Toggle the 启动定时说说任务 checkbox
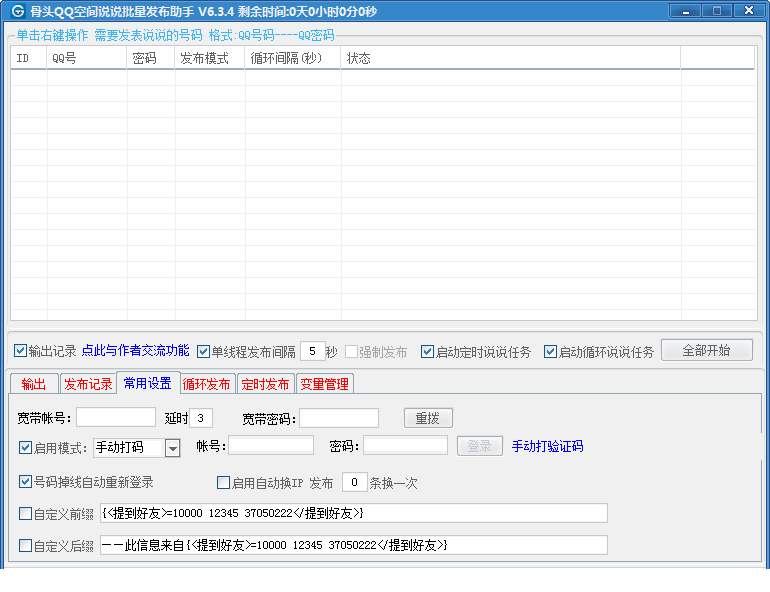 [x=427, y=351]
